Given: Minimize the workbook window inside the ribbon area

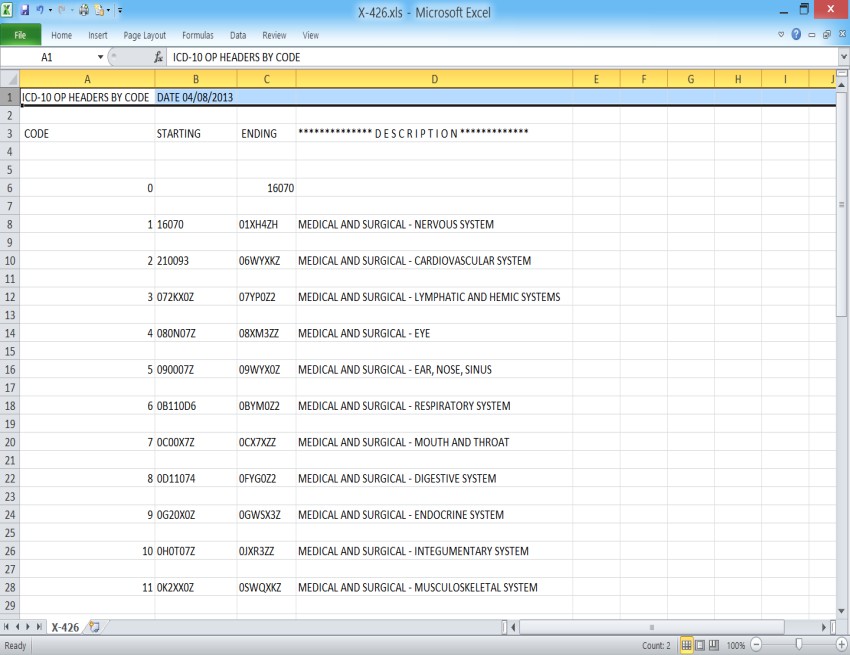Looking at the screenshot, I should 812,35.
